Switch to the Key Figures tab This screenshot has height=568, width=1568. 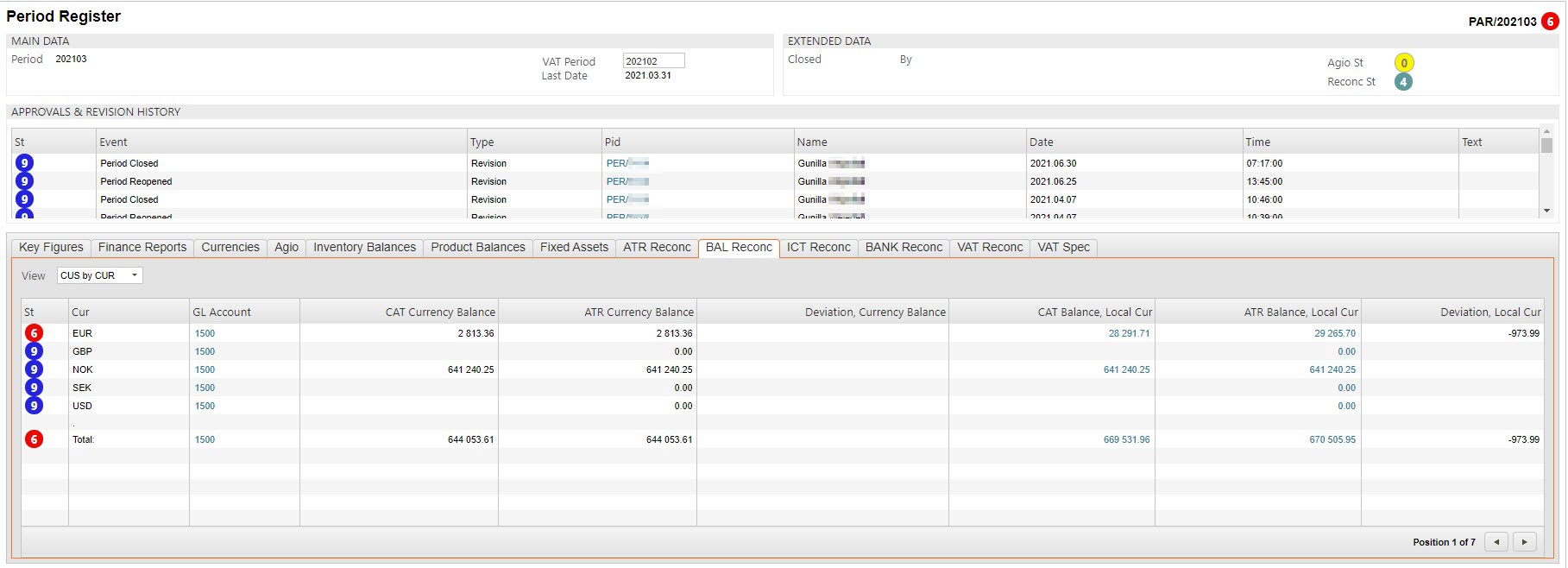tap(51, 248)
